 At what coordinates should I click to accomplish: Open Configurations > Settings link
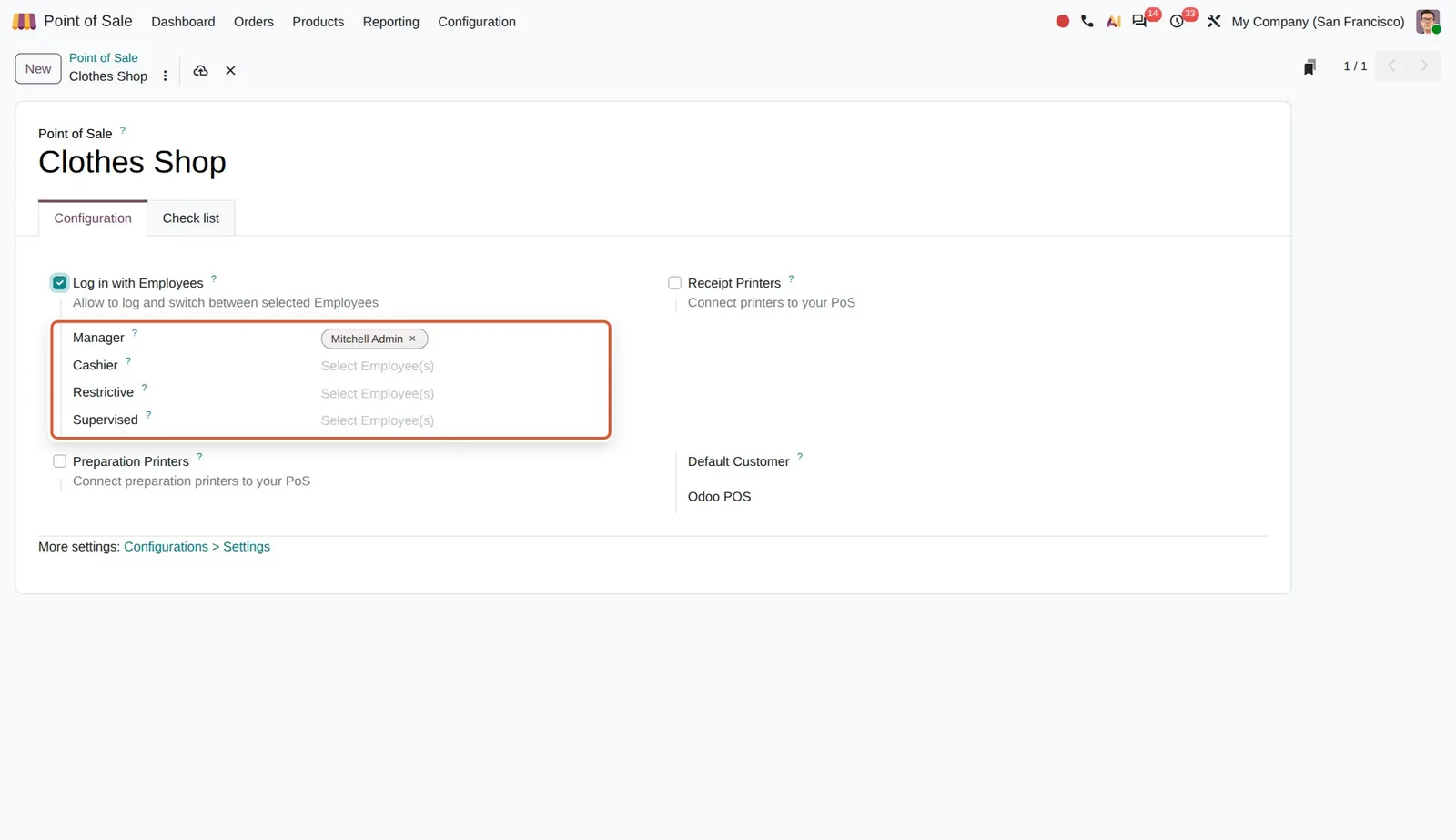click(x=197, y=547)
